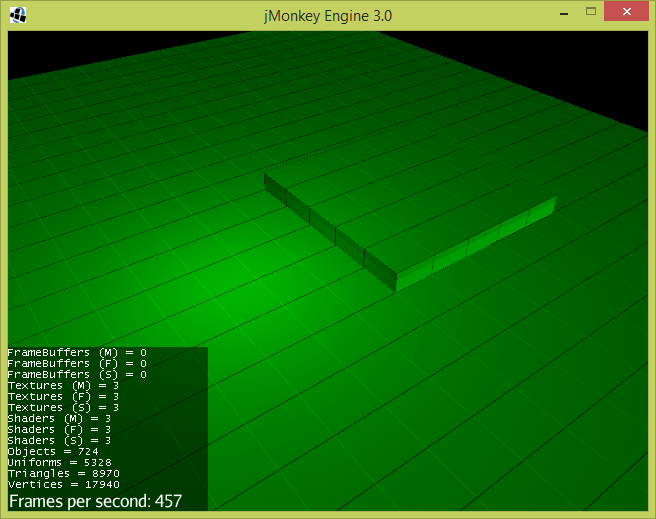Click the jMonkey Engine app icon
The width and height of the screenshot is (656, 519).
pyautogui.click(x=18, y=15)
